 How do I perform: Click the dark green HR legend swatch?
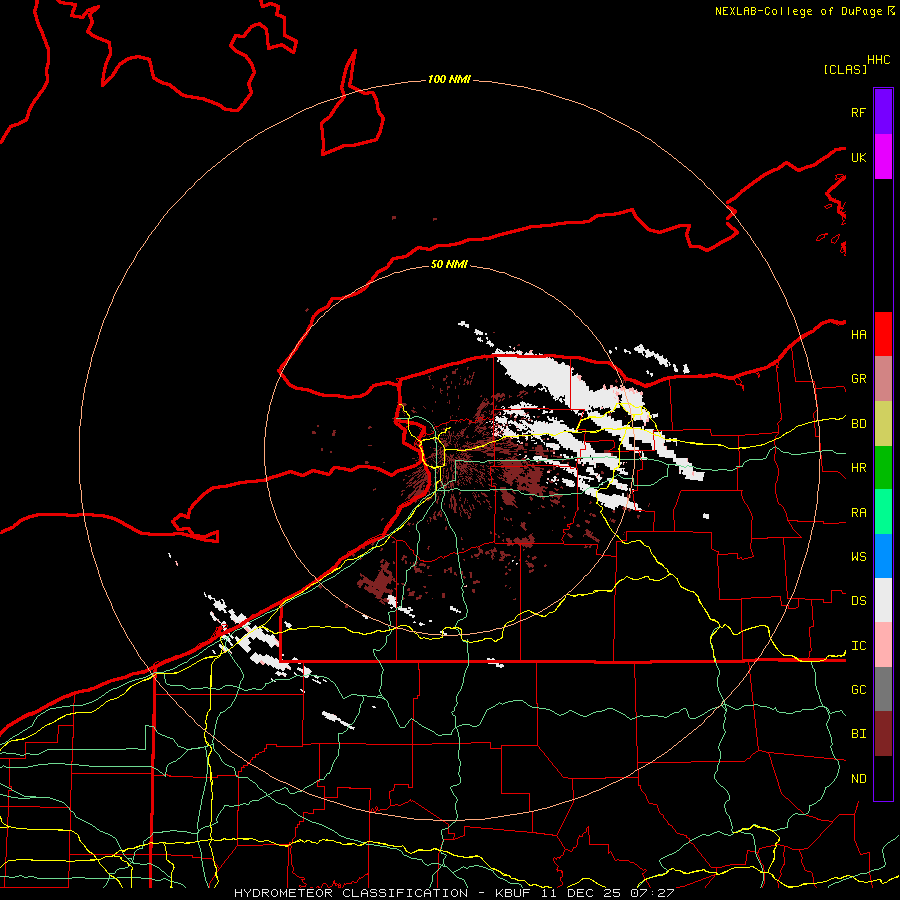pos(883,468)
